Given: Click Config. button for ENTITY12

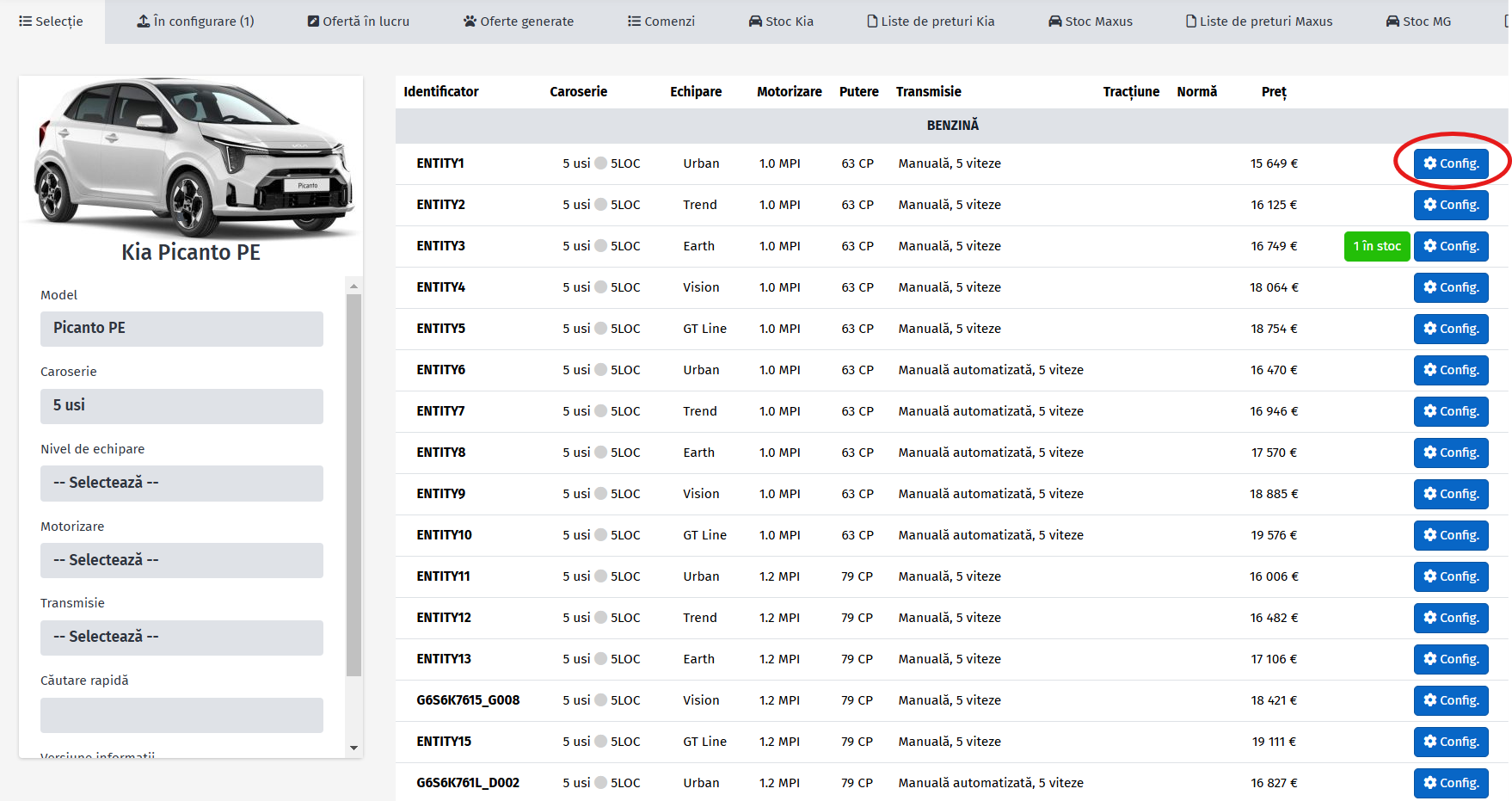Looking at the screenshot, I should point(1451,618).
